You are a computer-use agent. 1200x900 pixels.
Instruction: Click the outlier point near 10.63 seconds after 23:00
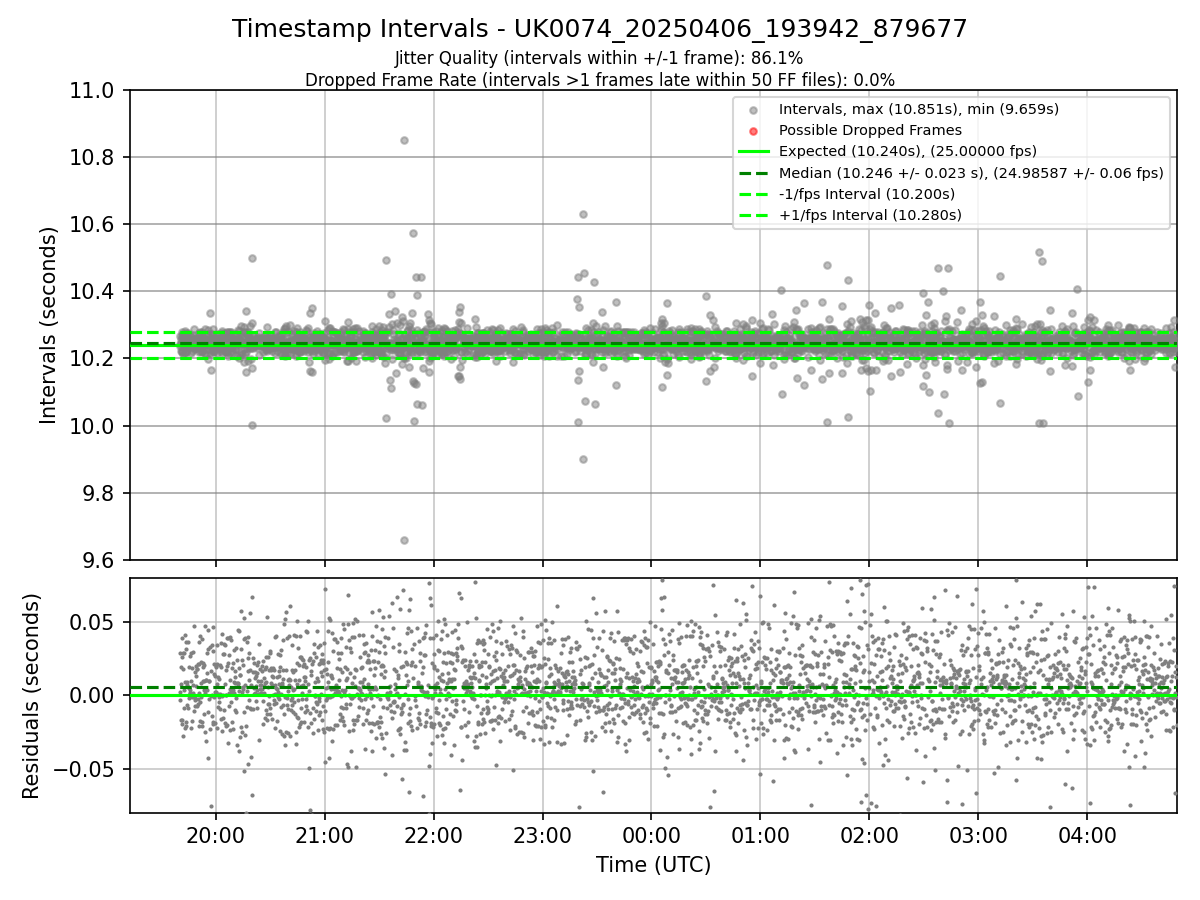(583, 214)
